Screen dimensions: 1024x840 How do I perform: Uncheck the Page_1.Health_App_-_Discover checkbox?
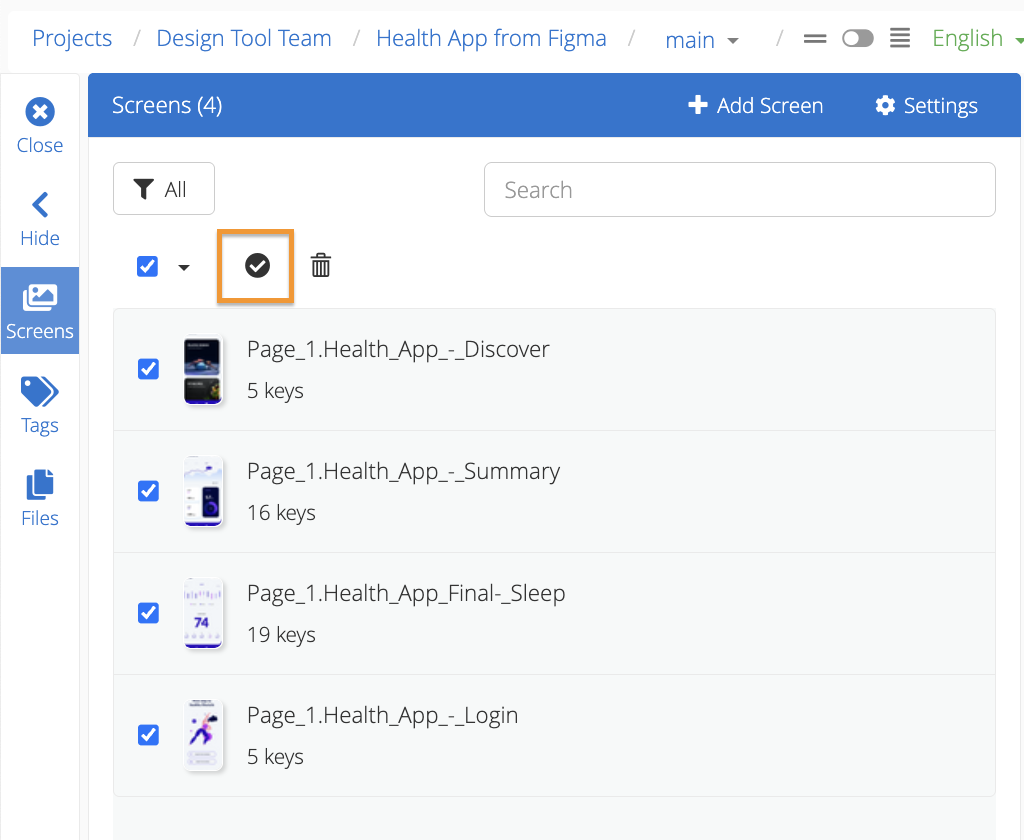(148, 369)
